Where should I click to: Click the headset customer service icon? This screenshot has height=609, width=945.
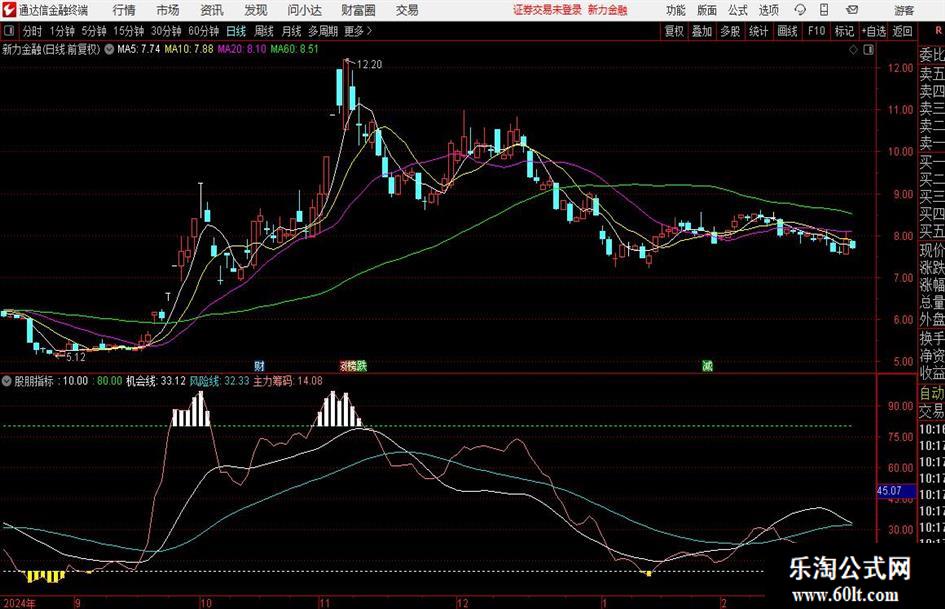point(800,10)
